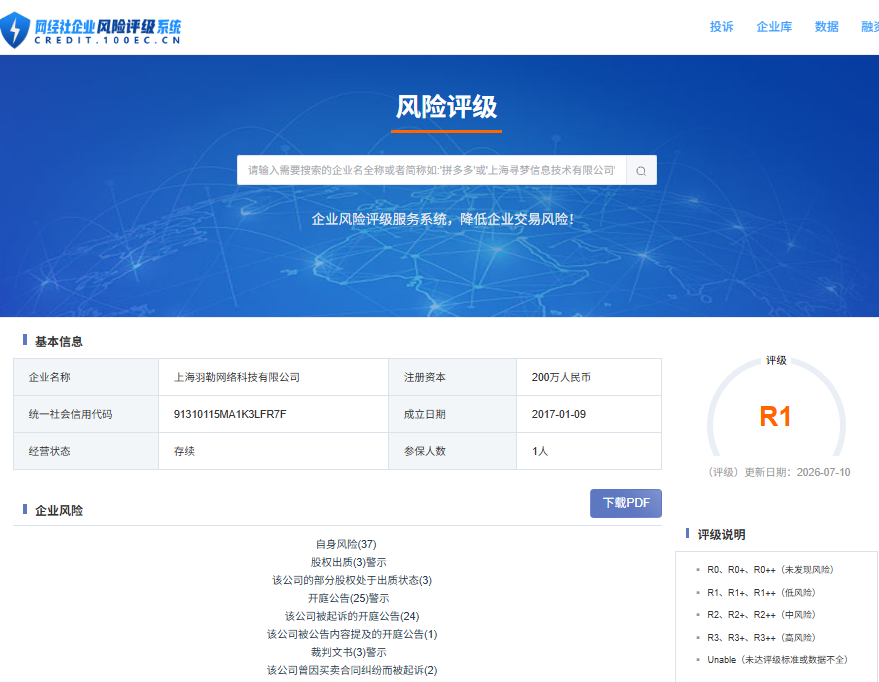Click the 成立日期 label cell
Screen dimensions: 879x682
(x=452, y=414)
